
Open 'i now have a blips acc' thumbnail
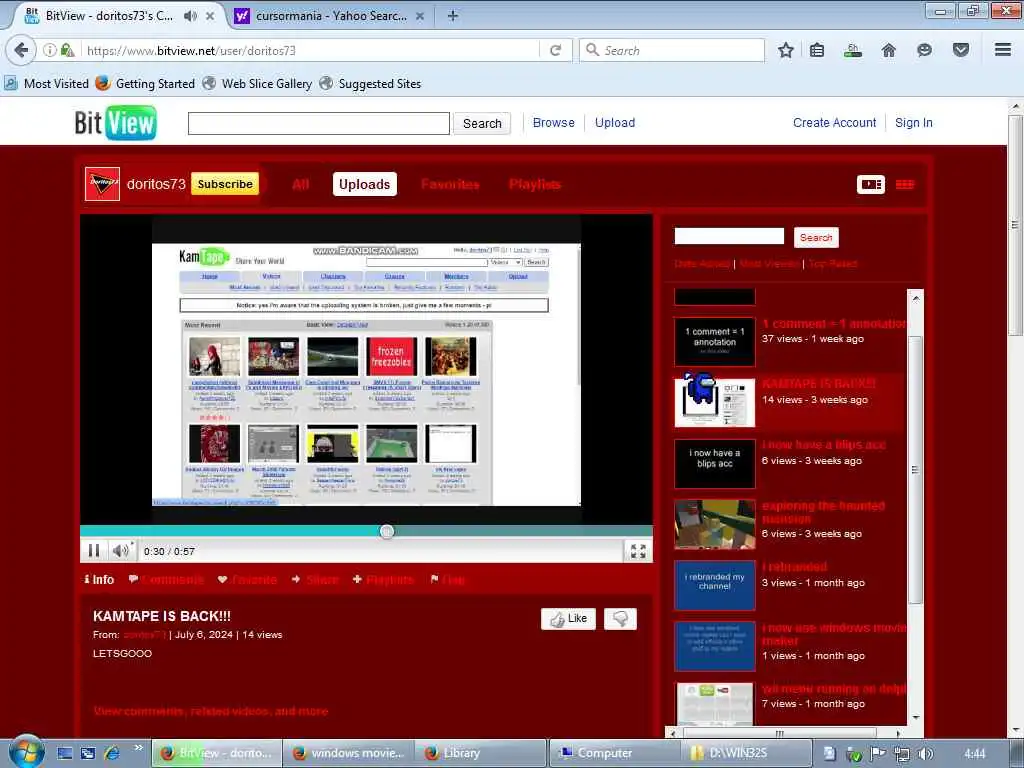[714, 464]
